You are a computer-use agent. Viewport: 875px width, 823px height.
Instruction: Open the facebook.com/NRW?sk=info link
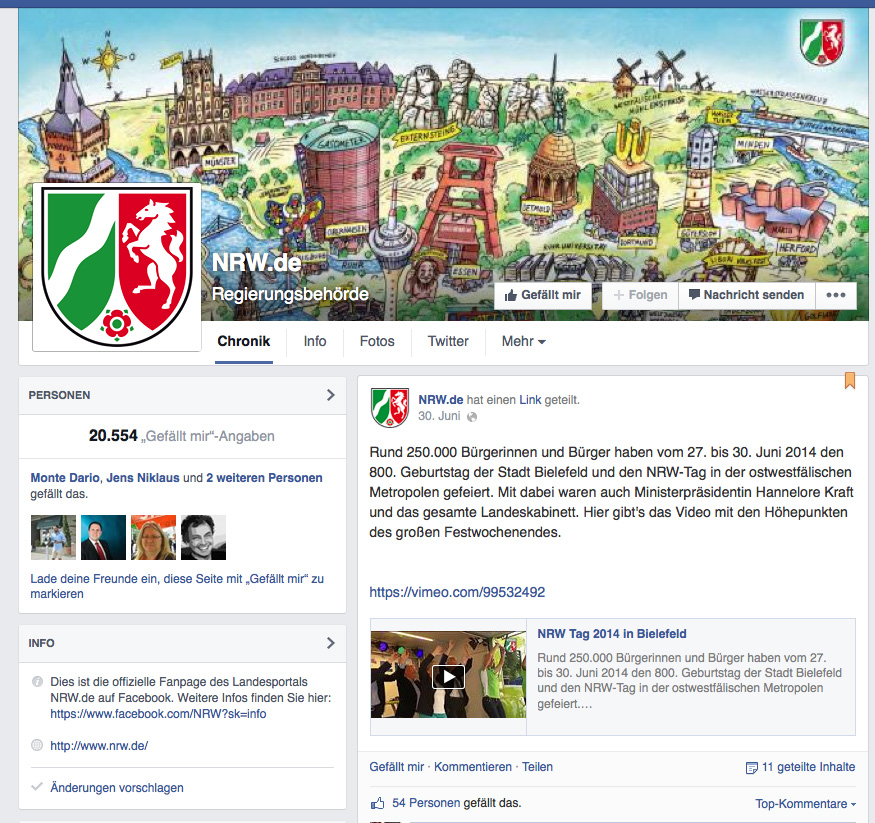[158, 714]
